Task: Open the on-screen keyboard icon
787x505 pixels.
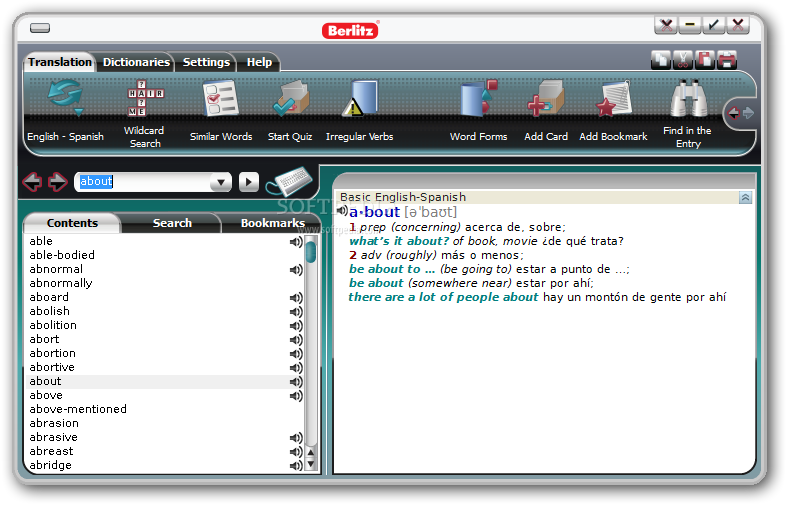Action: (x=290, y=181)
